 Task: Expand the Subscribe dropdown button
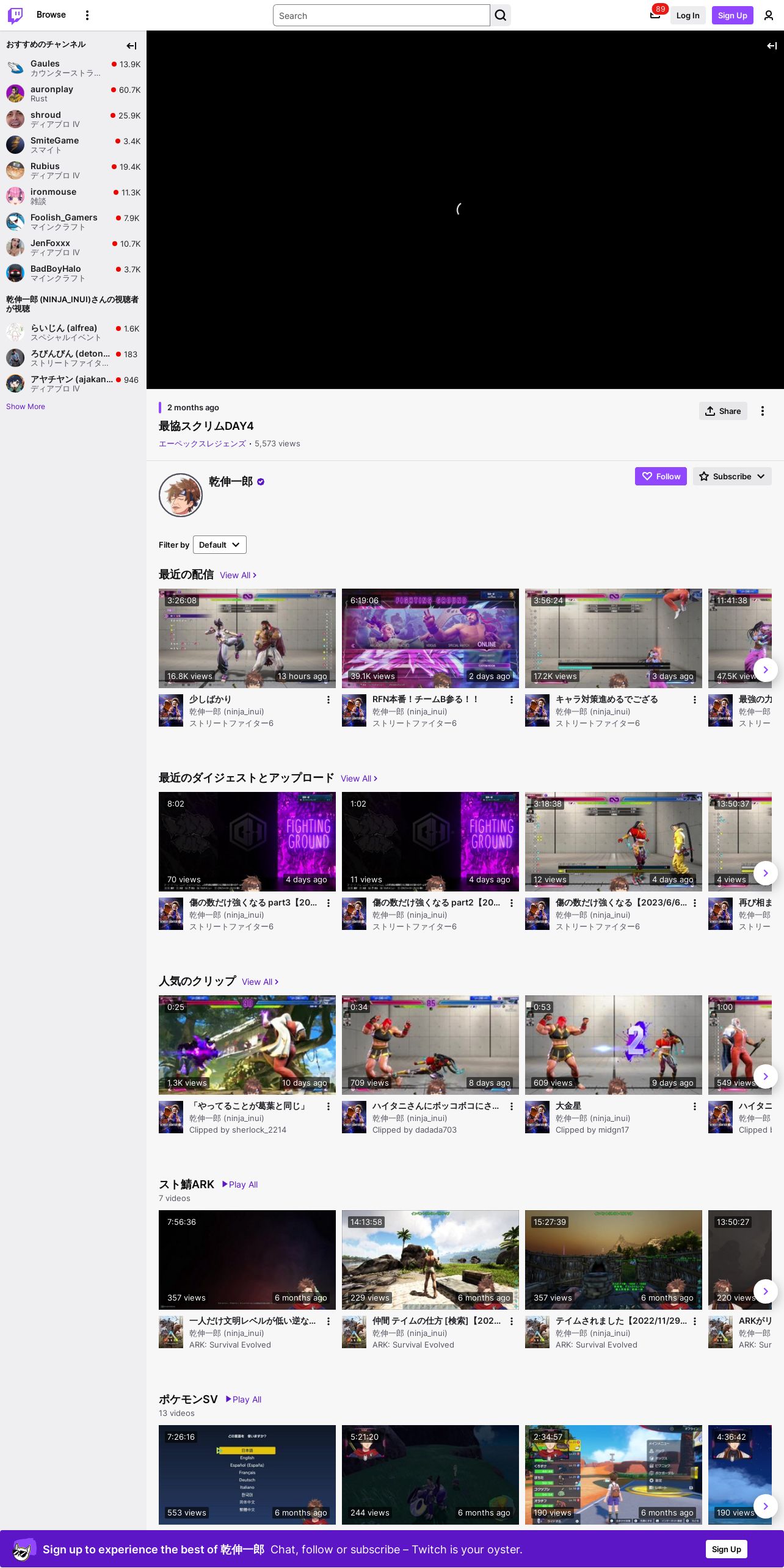[732, 476]
